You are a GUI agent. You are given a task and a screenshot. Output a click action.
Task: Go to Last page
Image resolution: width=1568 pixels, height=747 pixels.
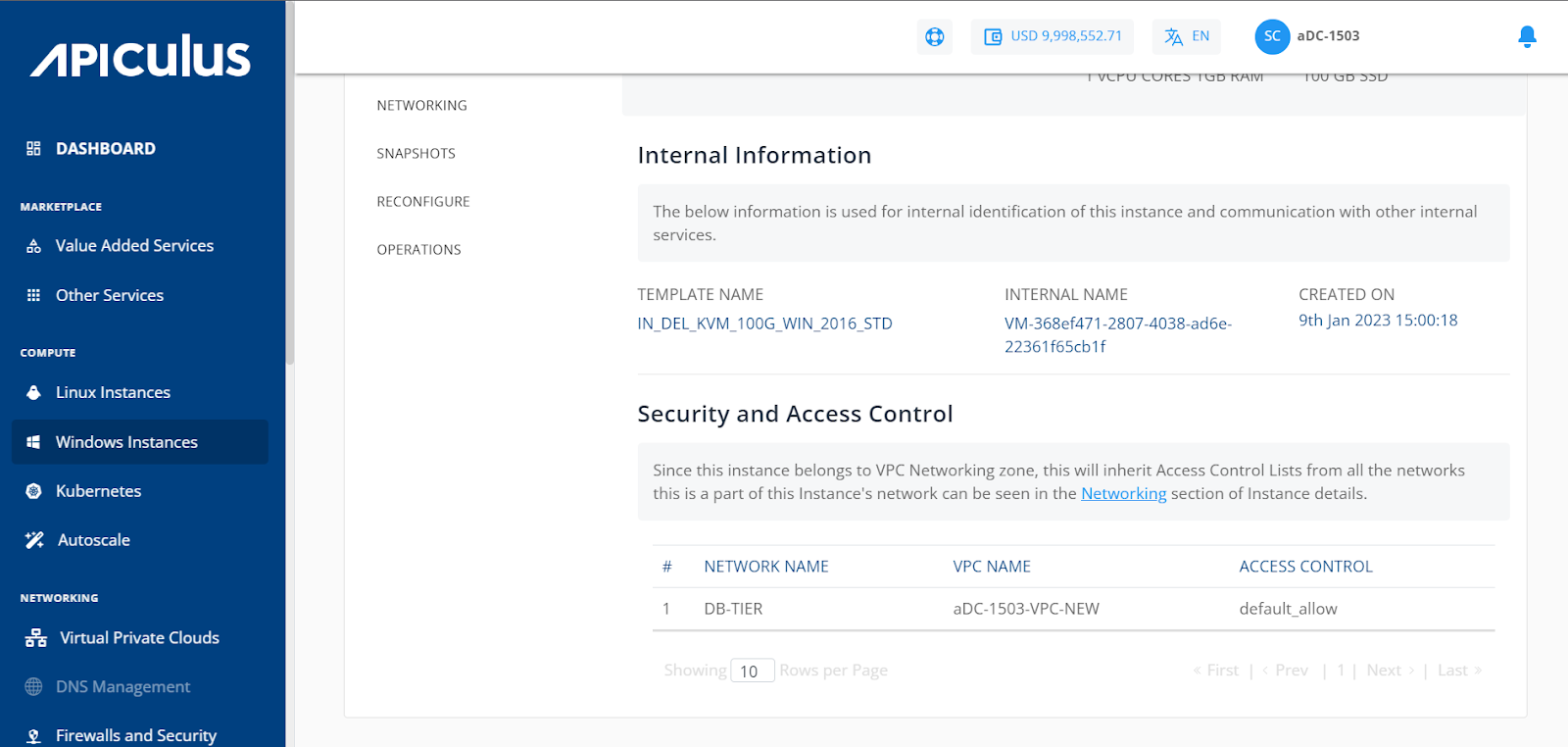coord(1460,671)
